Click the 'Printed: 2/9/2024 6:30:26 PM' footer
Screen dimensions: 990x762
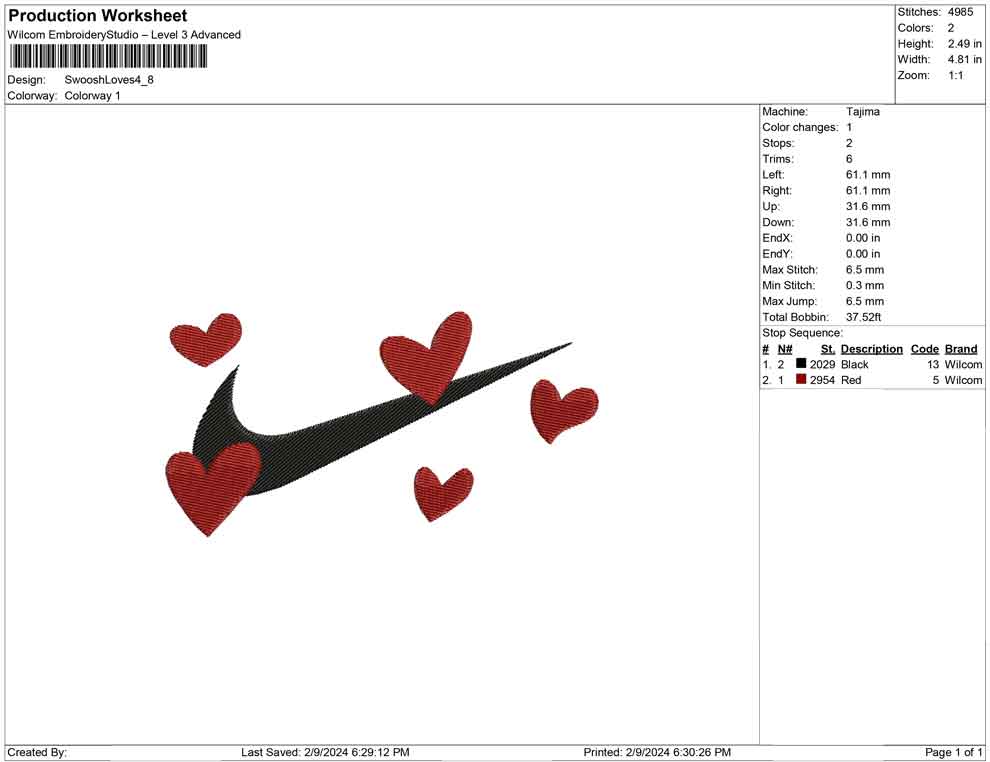[657, 752]
